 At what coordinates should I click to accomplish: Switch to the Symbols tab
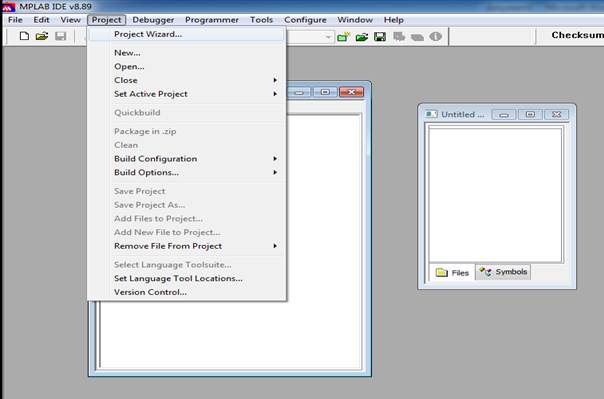click(503, 272)
